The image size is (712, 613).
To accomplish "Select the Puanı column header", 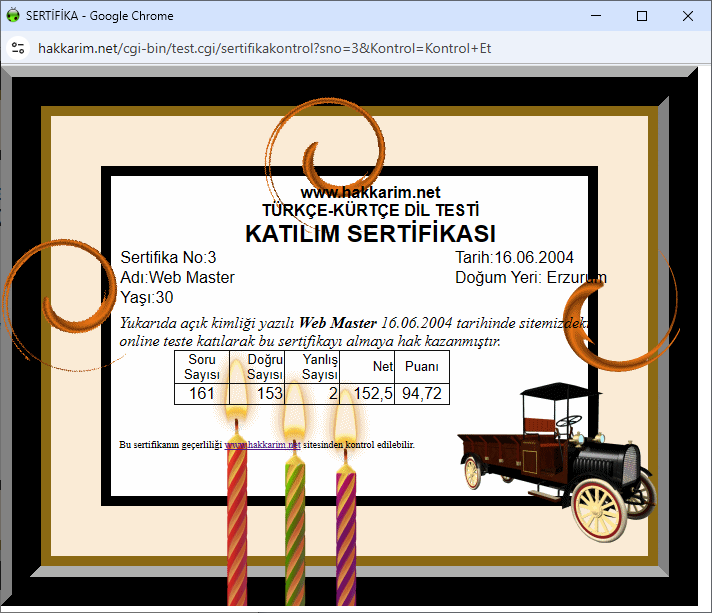I will [x=421, y=367].
